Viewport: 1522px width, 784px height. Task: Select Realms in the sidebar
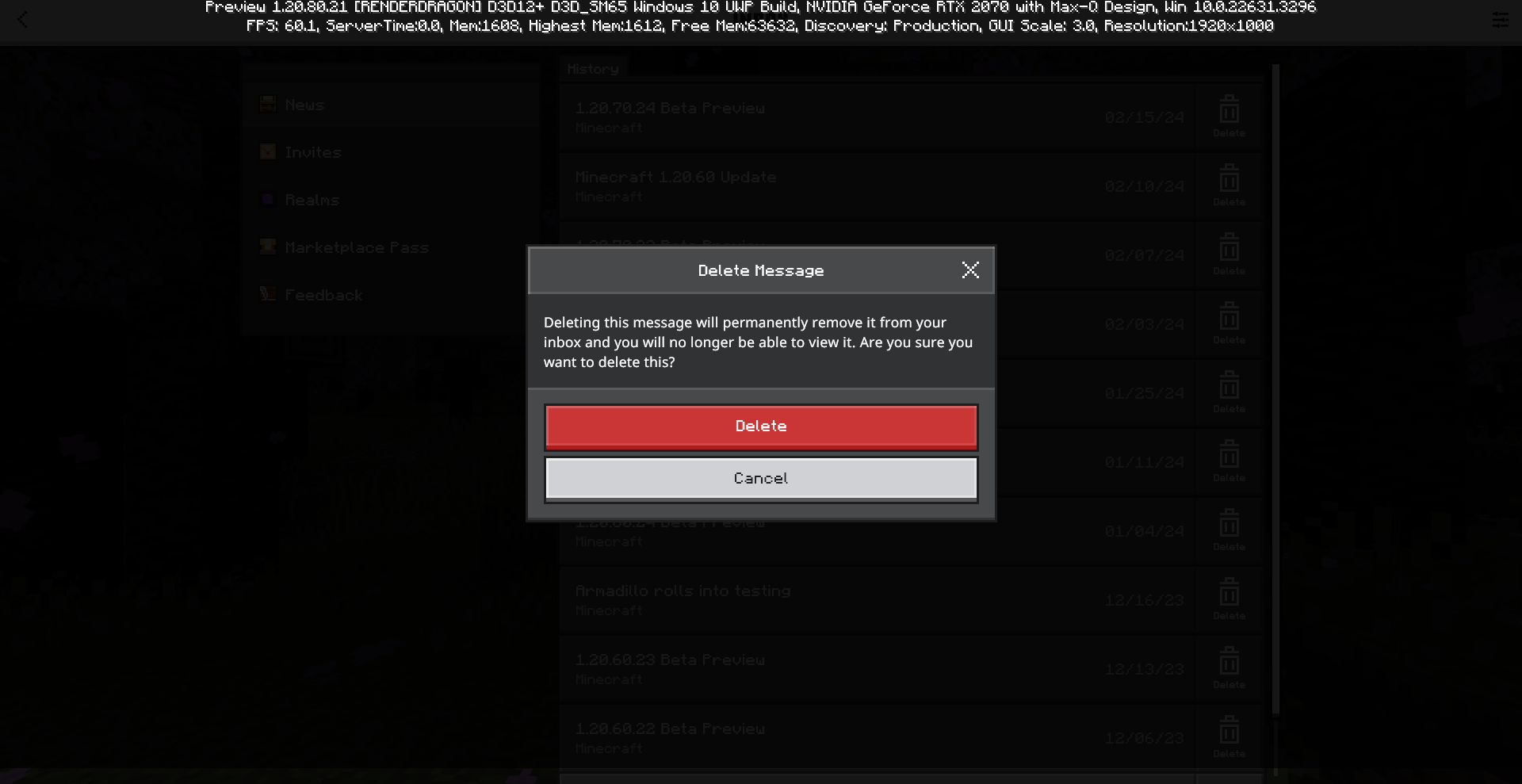pos(392,200)
